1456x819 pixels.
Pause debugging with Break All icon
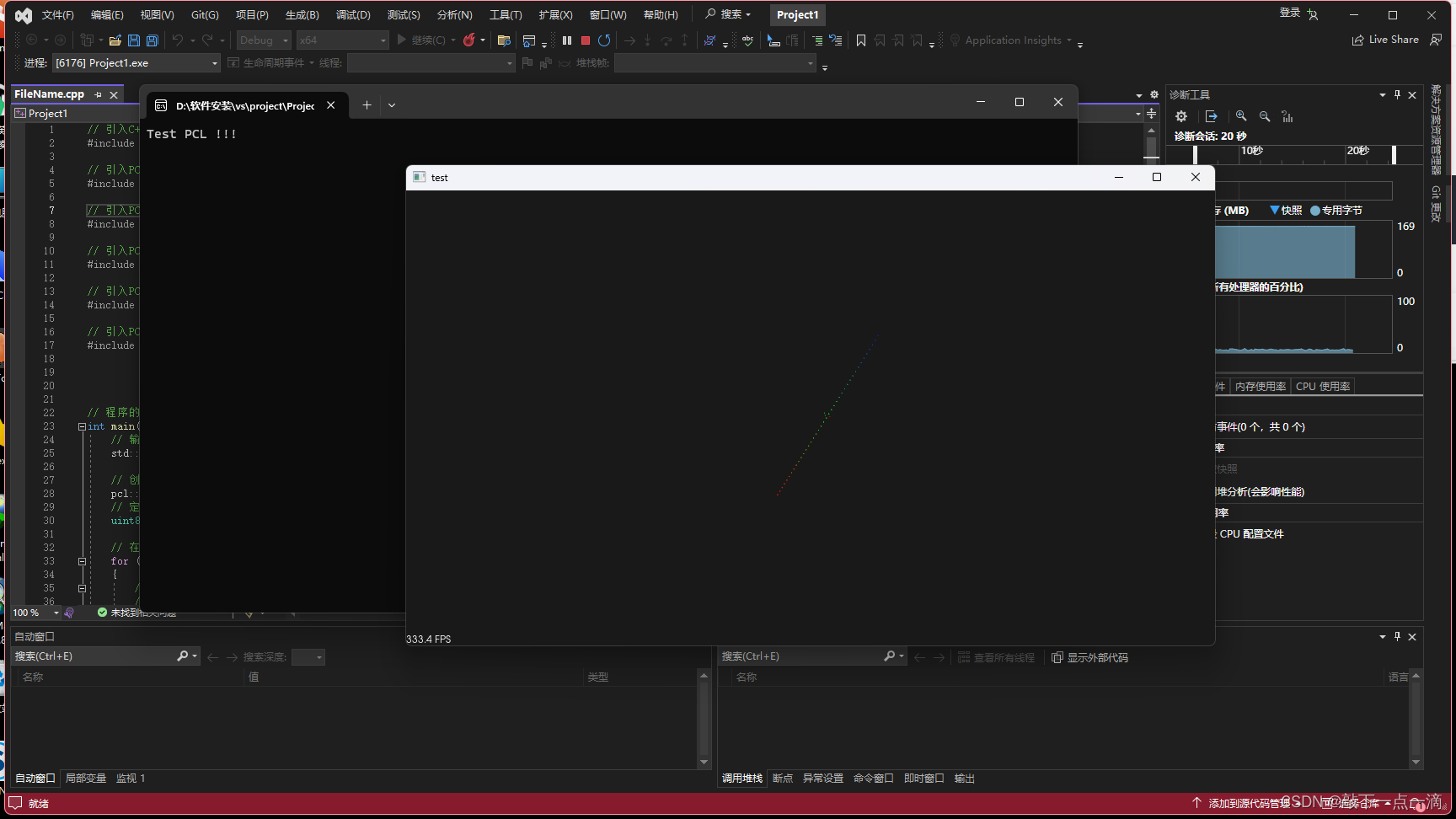567,40
